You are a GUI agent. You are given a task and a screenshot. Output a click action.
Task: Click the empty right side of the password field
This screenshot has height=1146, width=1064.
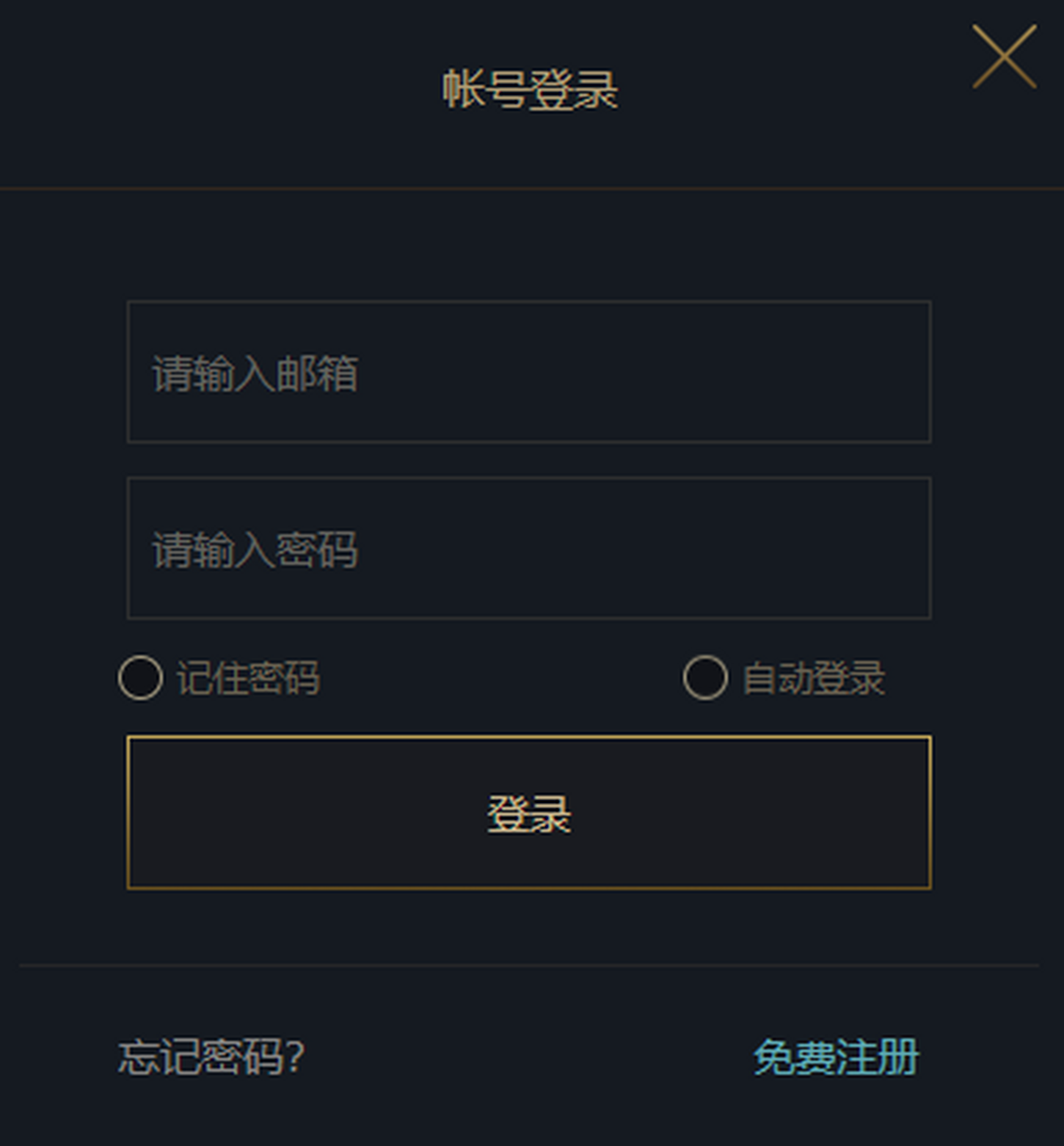[798, 548]
